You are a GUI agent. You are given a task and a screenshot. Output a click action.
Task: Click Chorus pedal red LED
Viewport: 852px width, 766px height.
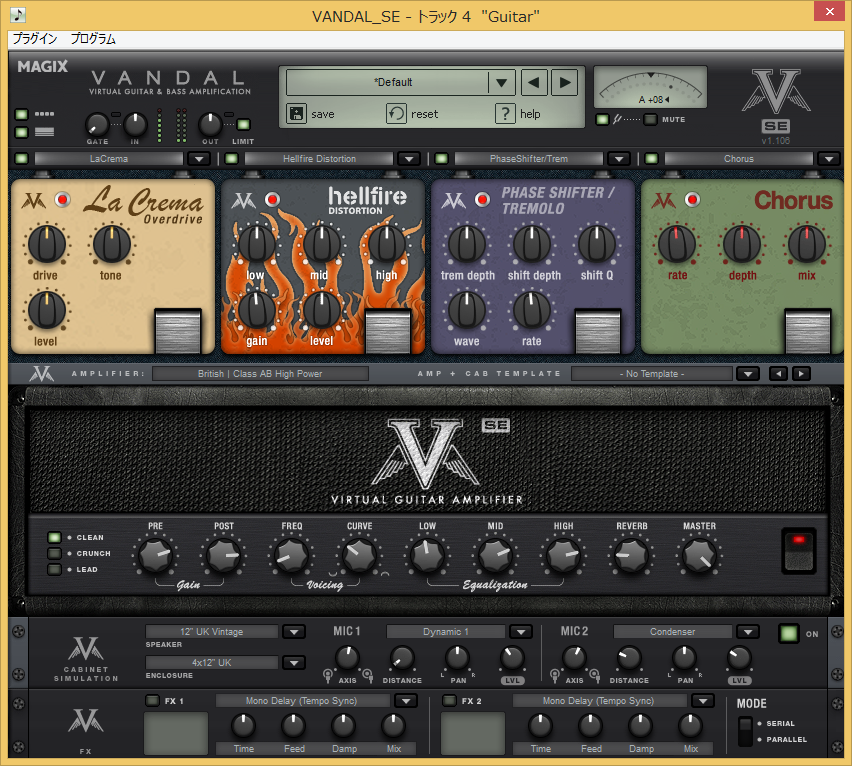[692, 199]
